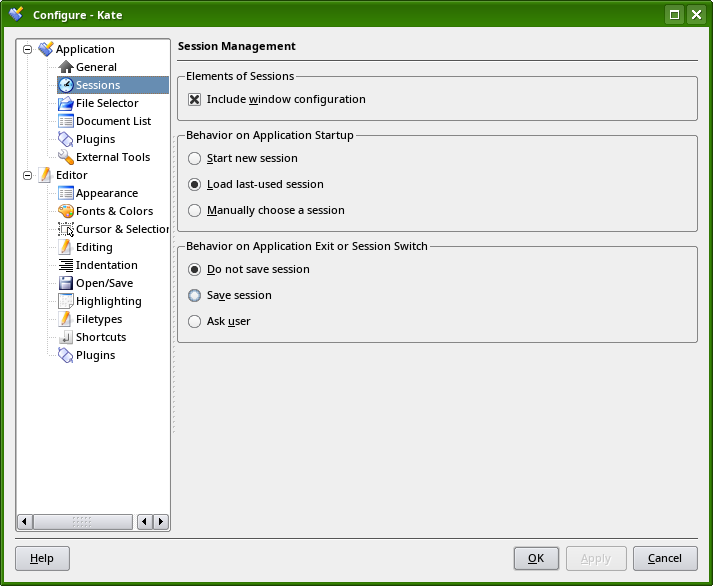Click the External Tools wrench icon

point(66,157)
